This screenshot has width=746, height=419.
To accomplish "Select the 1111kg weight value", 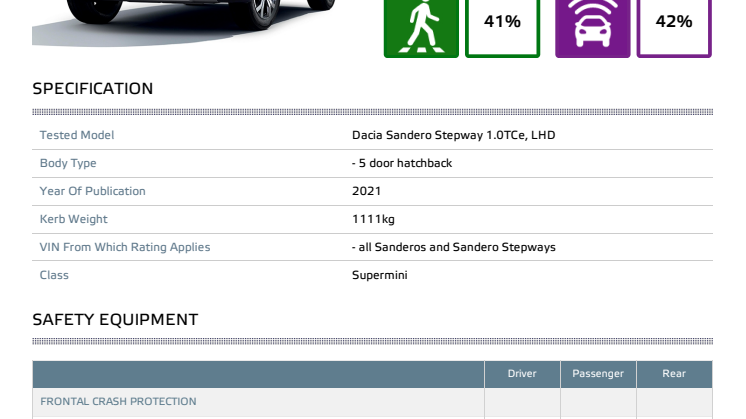I will pyautogui.click(x=373, y=219).
